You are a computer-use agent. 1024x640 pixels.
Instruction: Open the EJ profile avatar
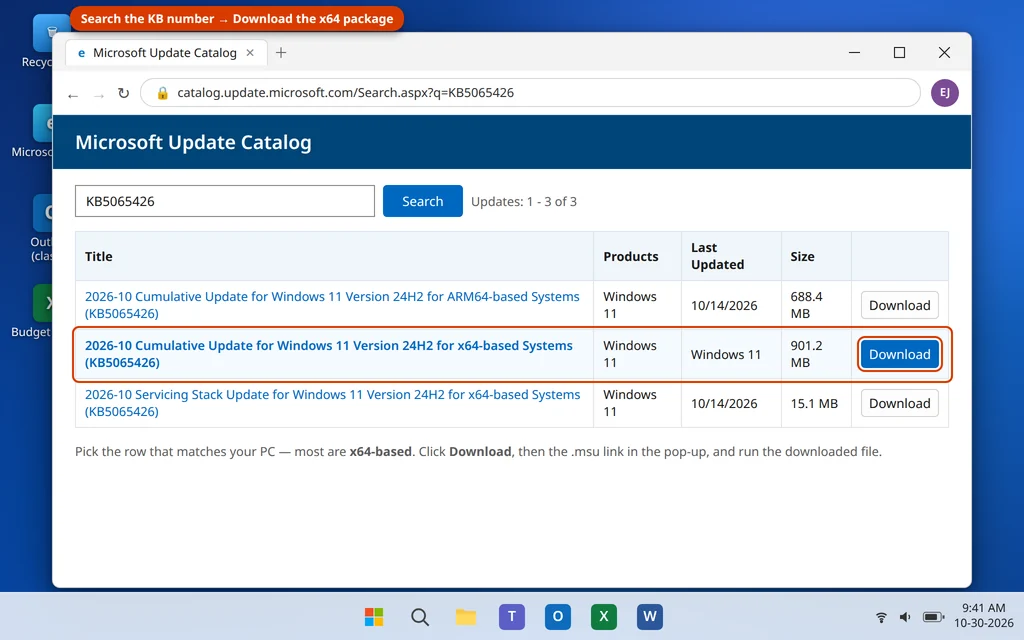click(x=944, y=93)
